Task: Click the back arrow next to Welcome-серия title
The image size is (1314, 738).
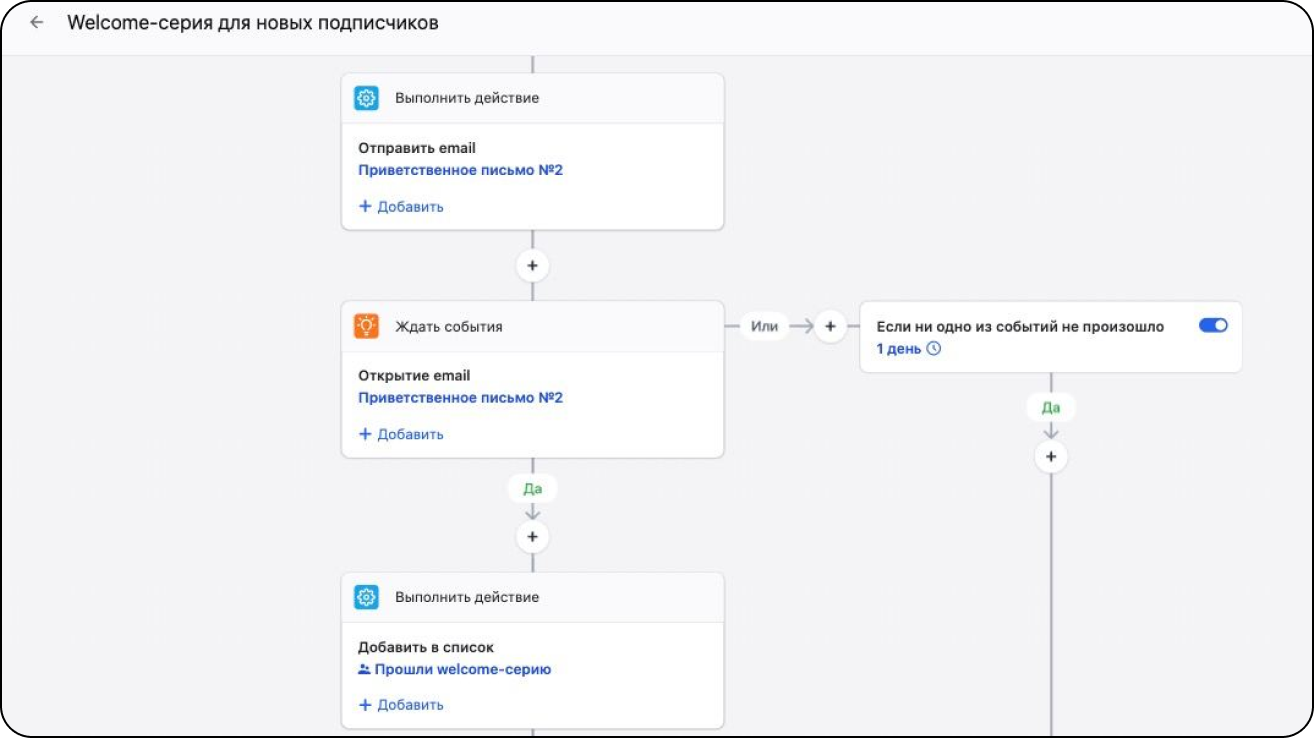Action: point(37,22)
